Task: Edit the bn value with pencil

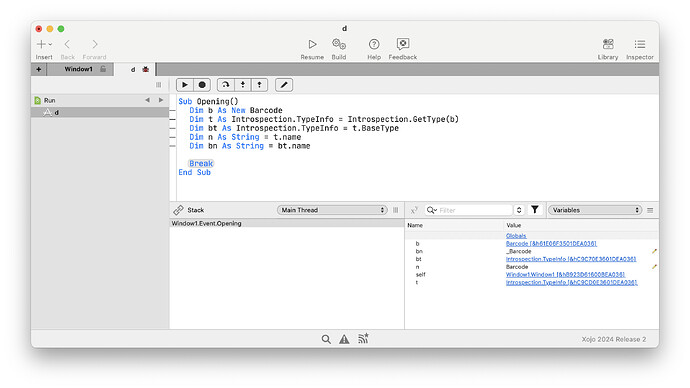Action: [654, 251]
